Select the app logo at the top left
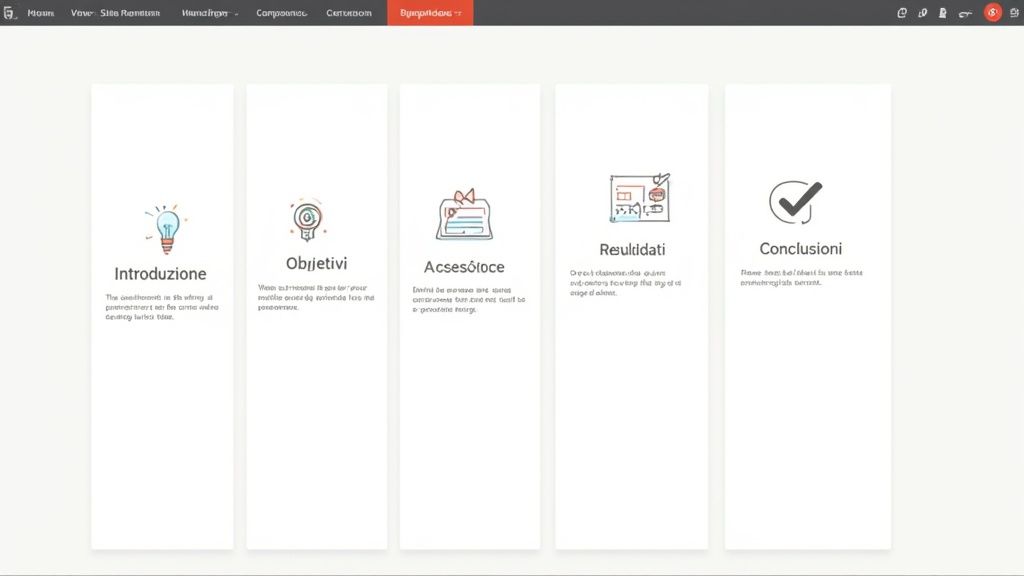This screenshot has height=576, width=1024. 10,12
